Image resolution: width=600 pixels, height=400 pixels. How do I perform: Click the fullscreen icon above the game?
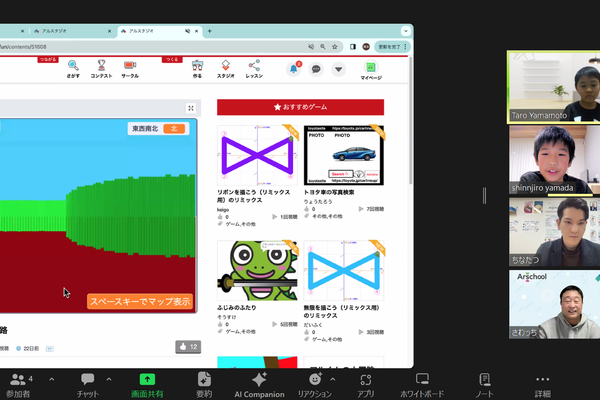[x=191, y=108]
